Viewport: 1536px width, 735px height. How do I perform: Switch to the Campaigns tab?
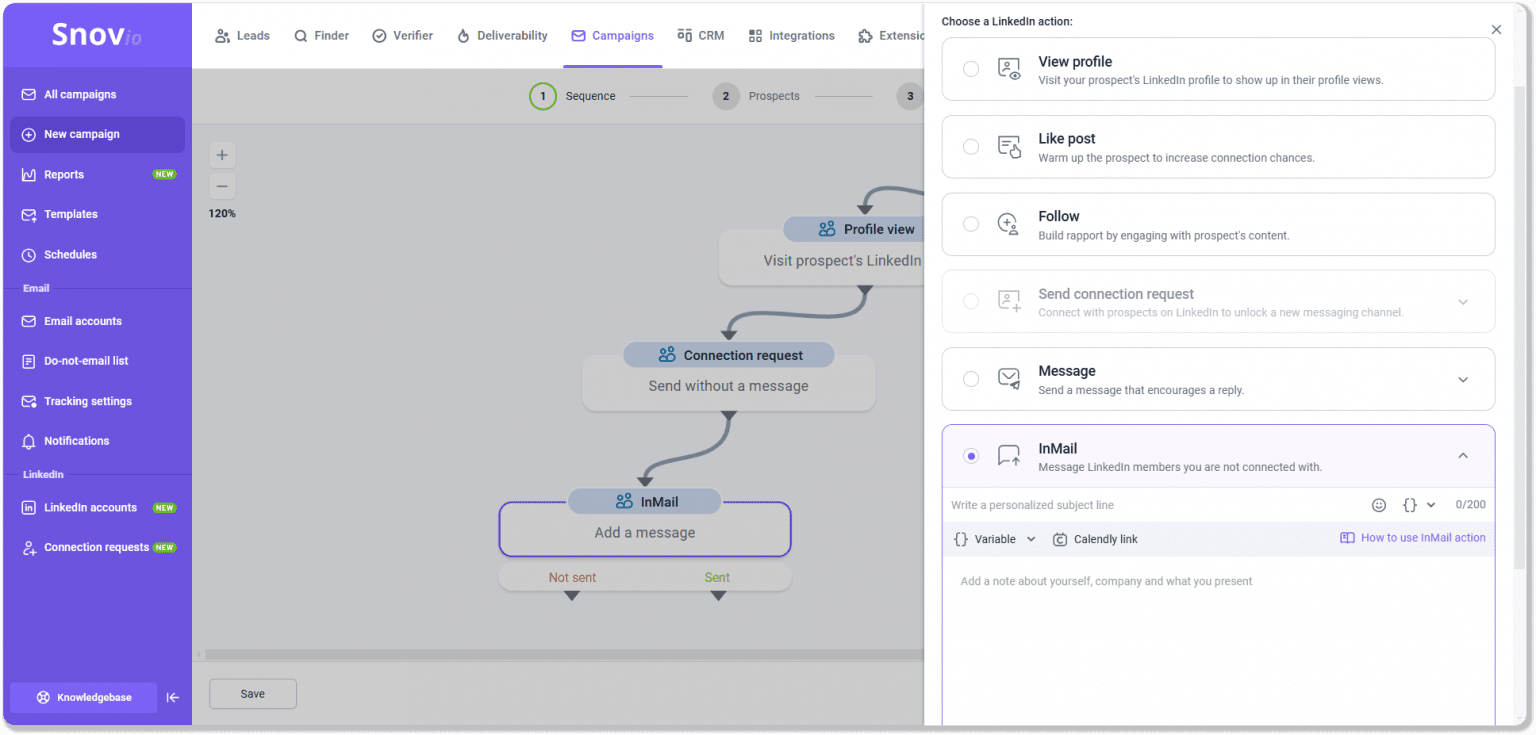(x=612, y=35)
